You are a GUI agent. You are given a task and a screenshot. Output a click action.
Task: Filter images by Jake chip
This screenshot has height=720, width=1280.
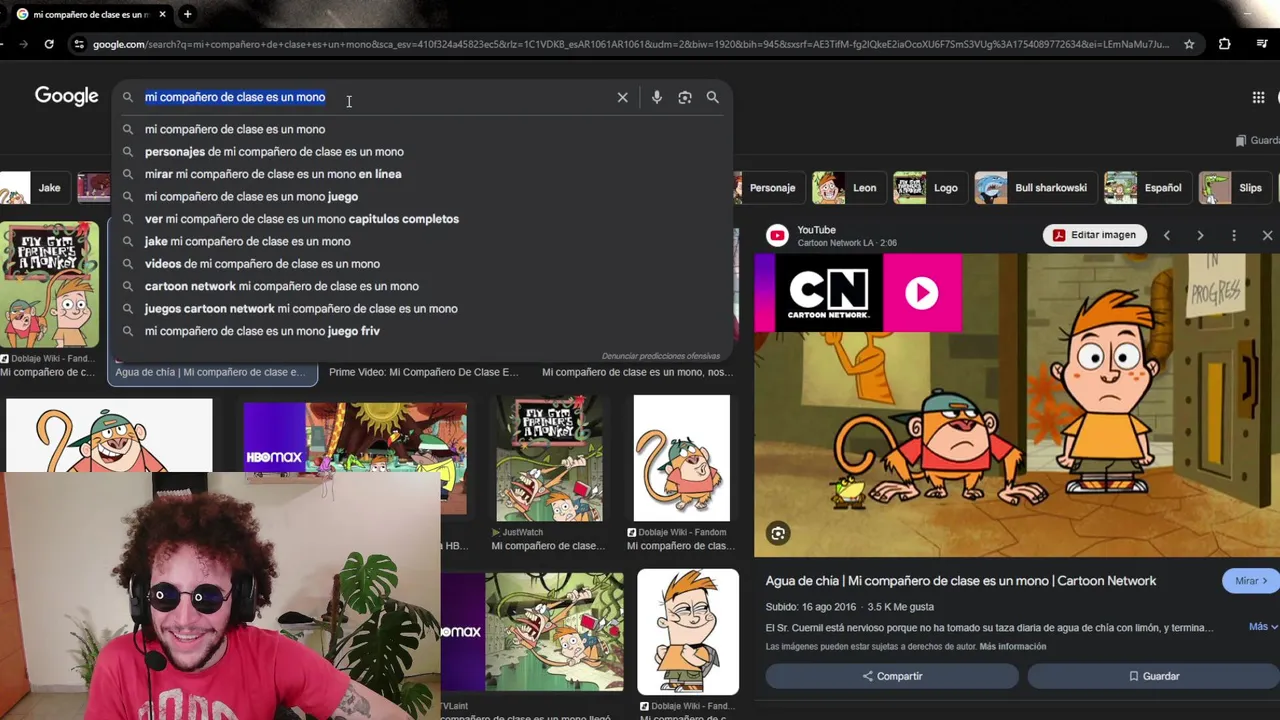coord(34,188)
